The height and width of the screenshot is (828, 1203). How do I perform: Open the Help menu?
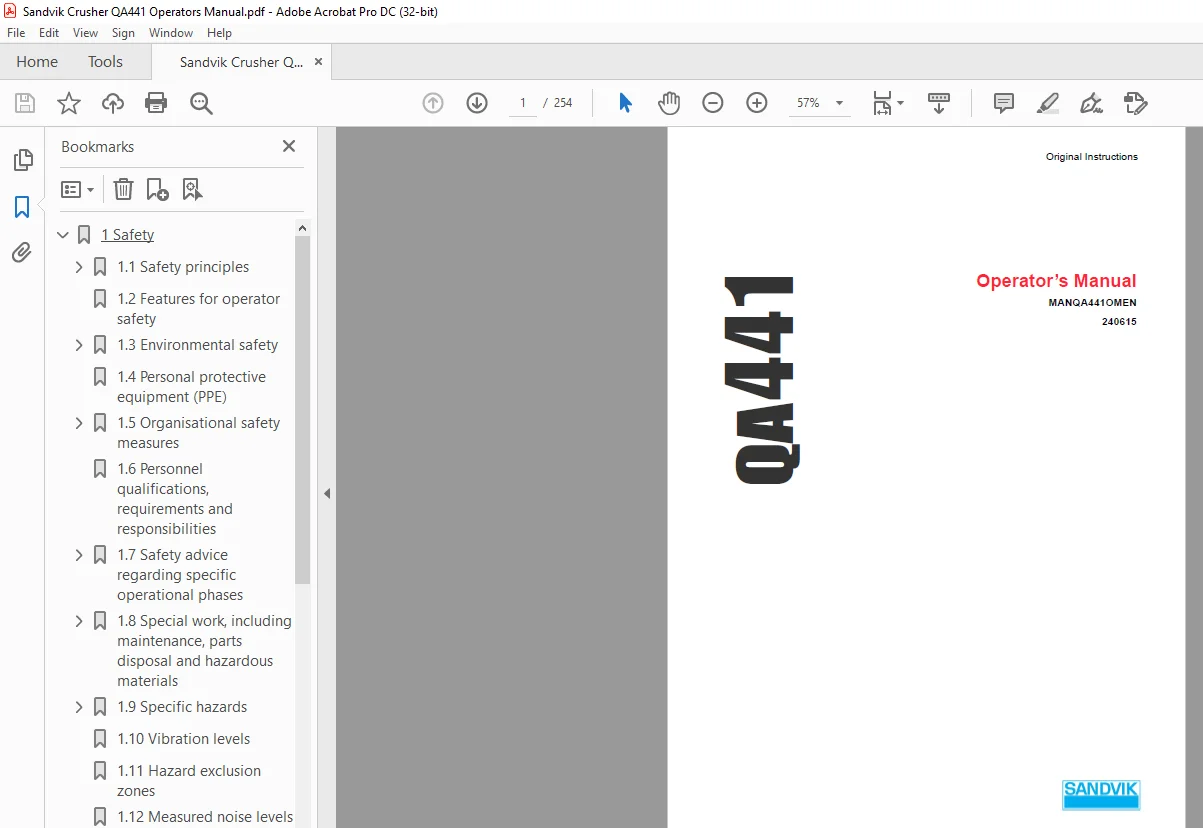pos(219,33)
